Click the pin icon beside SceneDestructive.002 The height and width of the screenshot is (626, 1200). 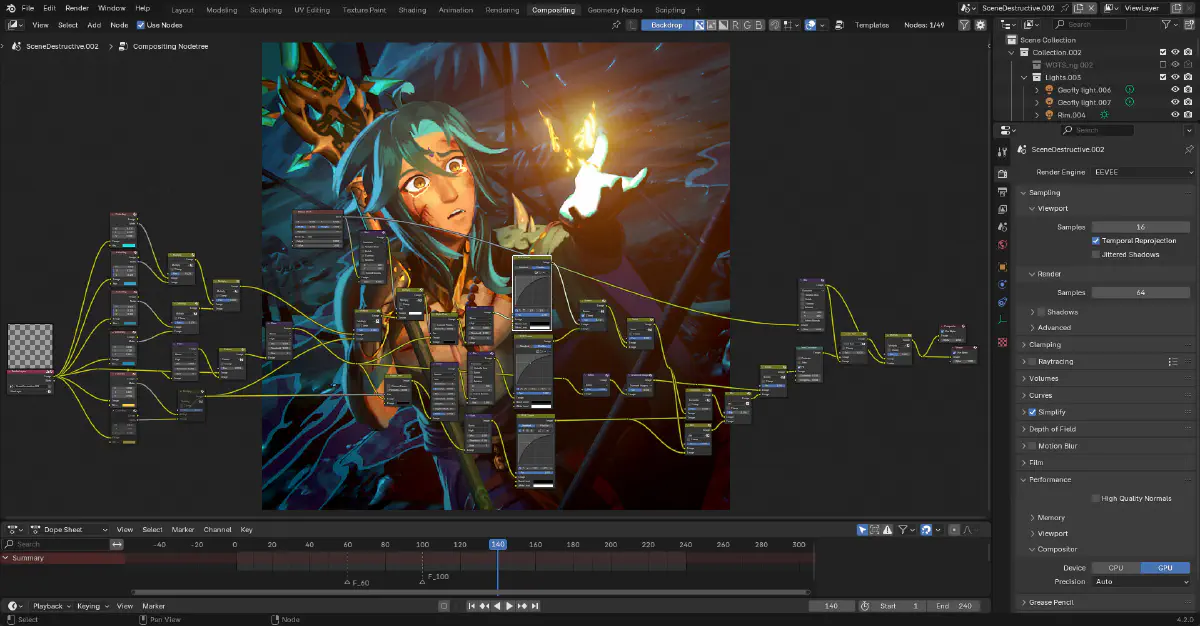1189,149
